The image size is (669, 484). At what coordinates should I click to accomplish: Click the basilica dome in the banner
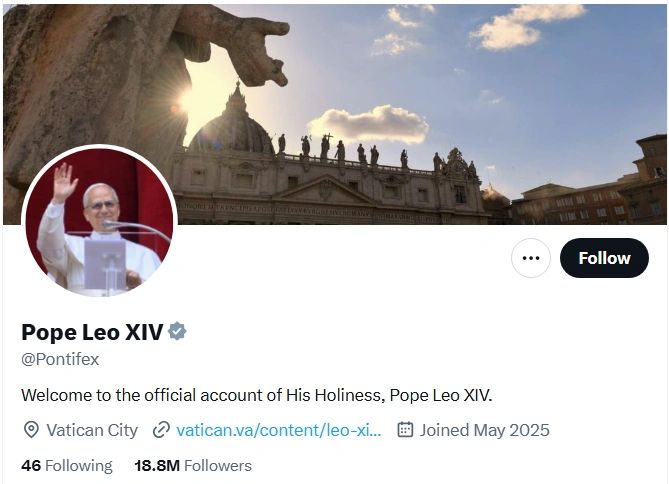pyautogui.click(x=233, y=124)
